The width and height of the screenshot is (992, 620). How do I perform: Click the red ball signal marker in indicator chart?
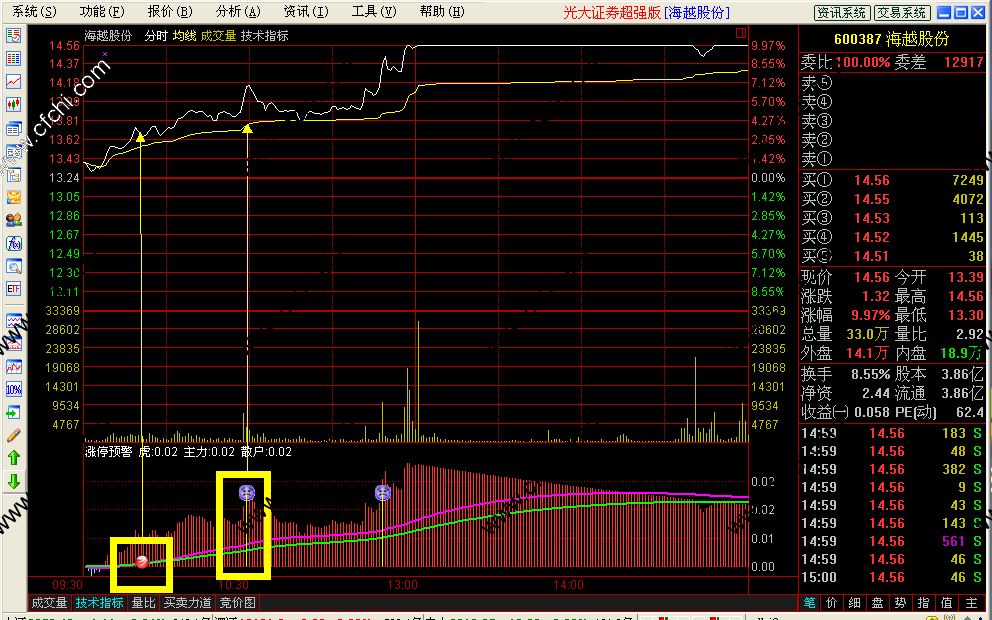[x=143, y=561]
